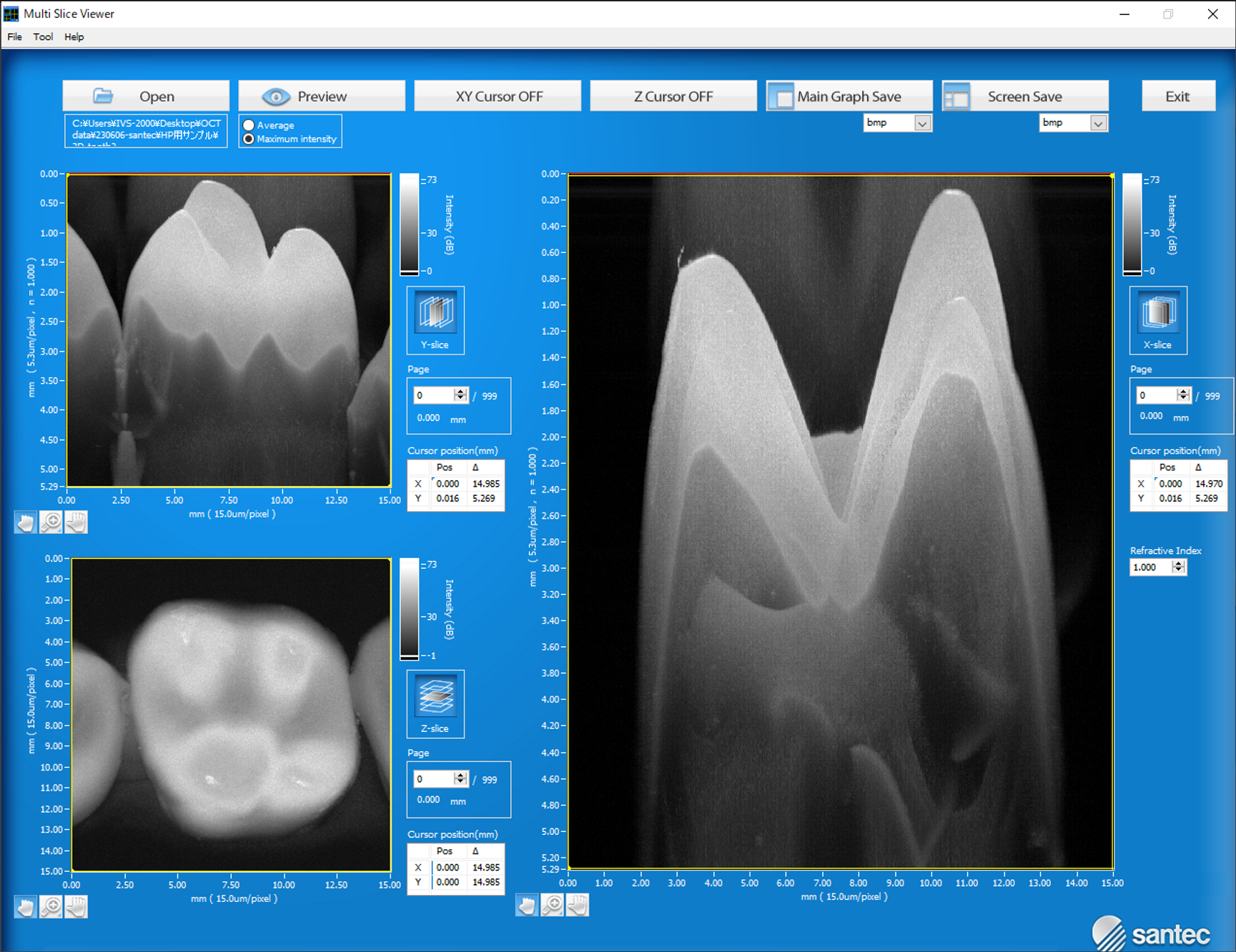Activate the zoom tool under Y-slice graph

tap(51, 523)
